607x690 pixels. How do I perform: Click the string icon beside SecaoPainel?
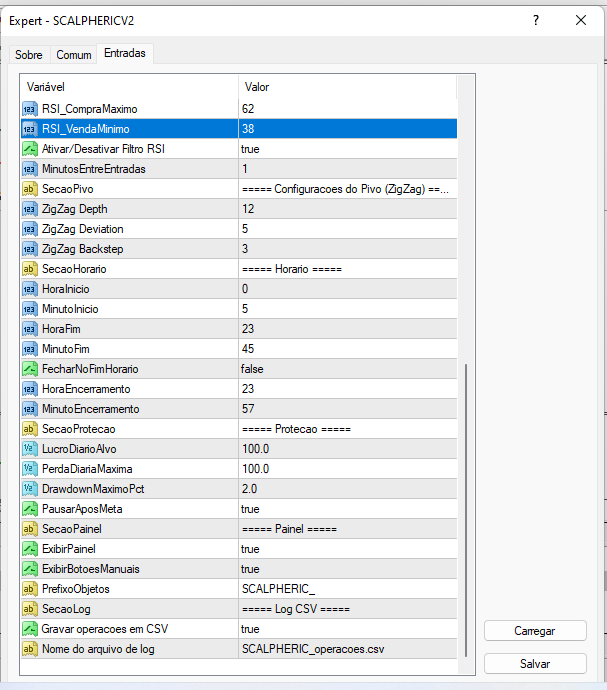[x=29, y=529]
